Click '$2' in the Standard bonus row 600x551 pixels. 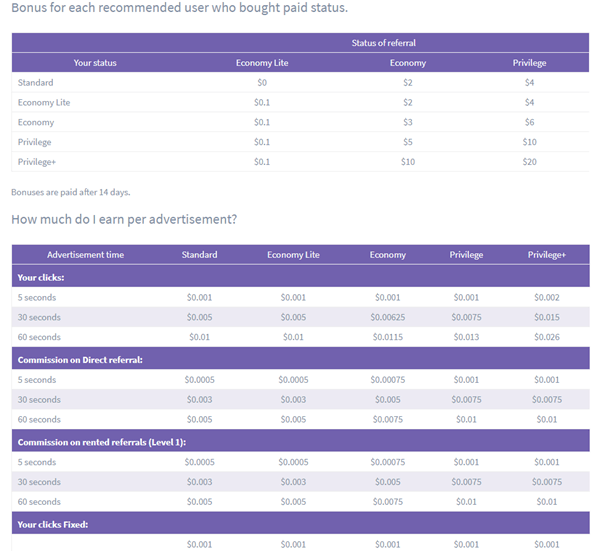408,83
